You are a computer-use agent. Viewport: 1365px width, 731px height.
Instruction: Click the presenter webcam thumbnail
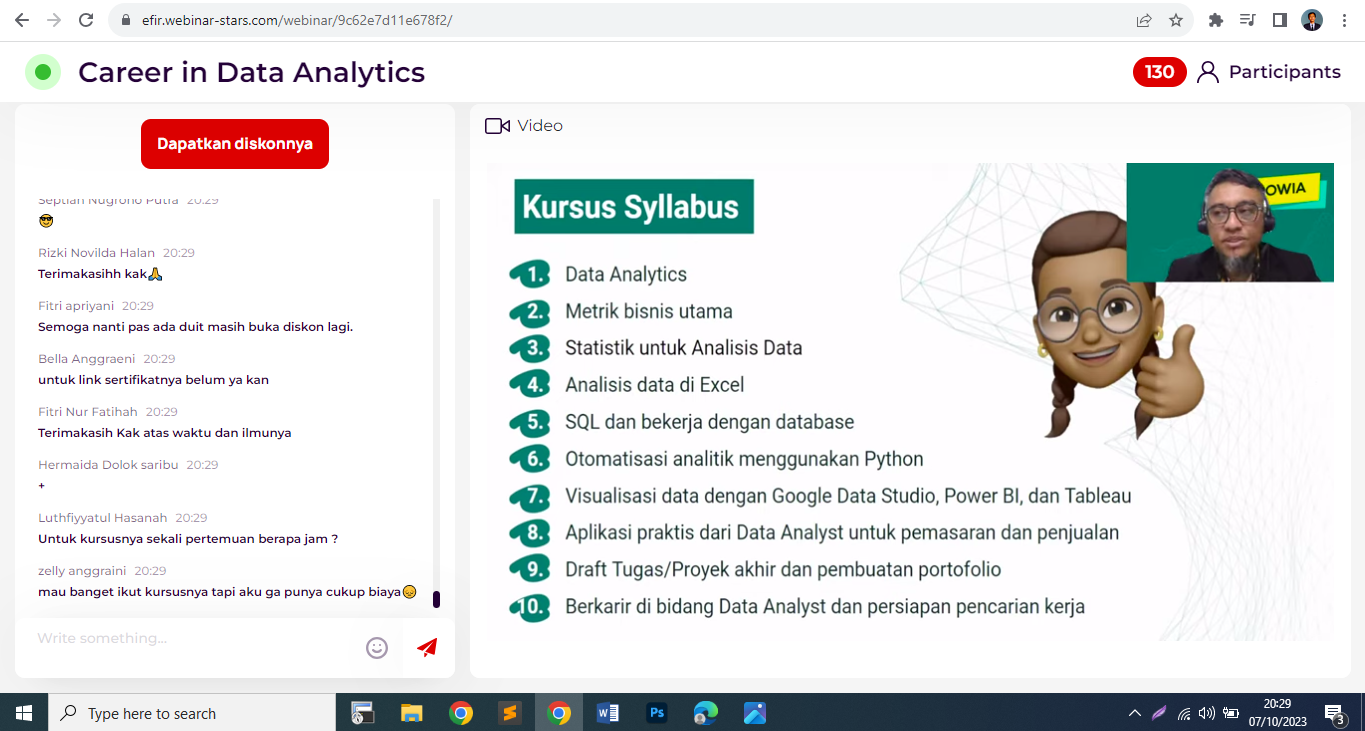pos(1230,222)
